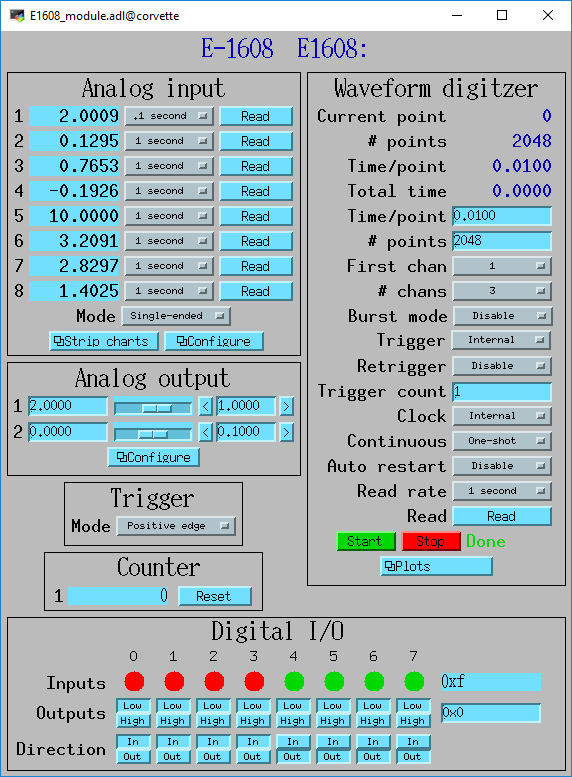Click Analog output 2 step size field
The image size is (572, 777).
coord(246,432)
